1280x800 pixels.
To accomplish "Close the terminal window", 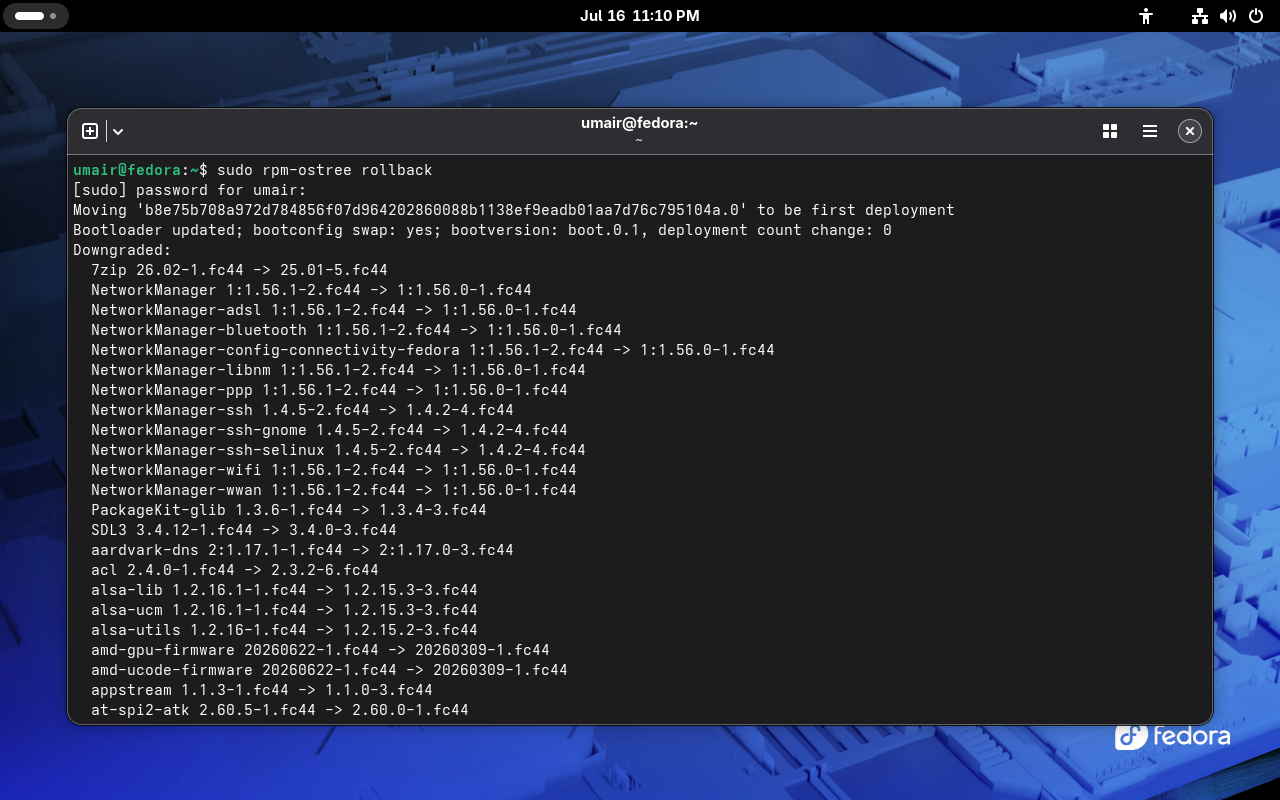I will coord(1189,131).
